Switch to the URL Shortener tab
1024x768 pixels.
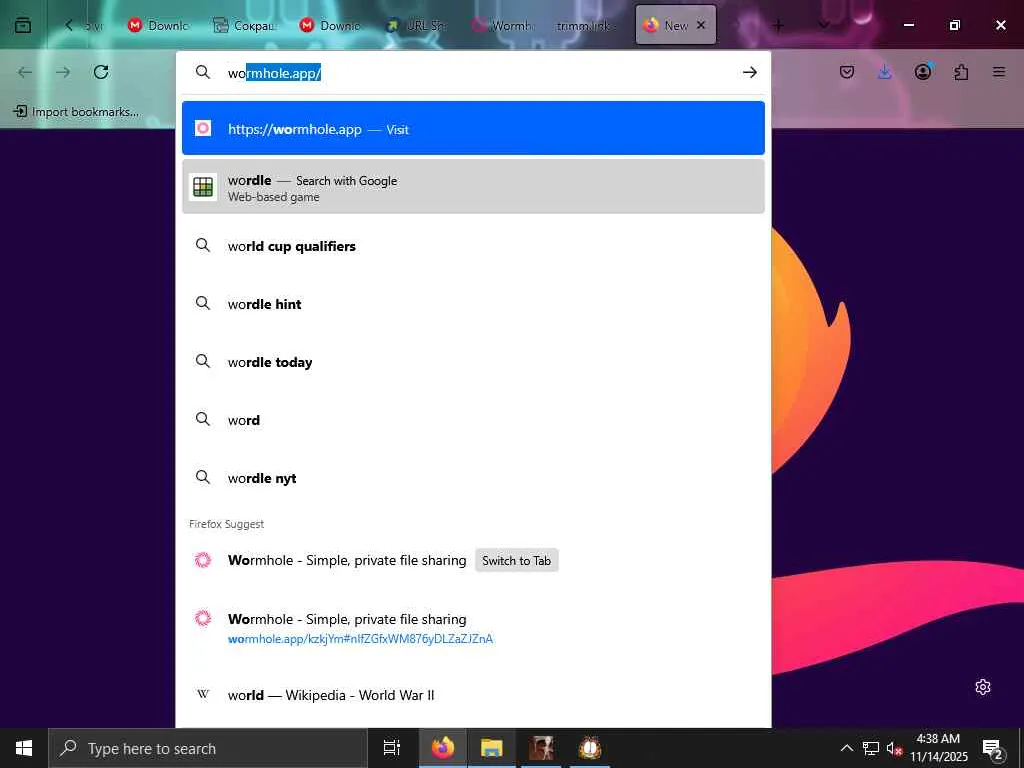click(417, 25)
